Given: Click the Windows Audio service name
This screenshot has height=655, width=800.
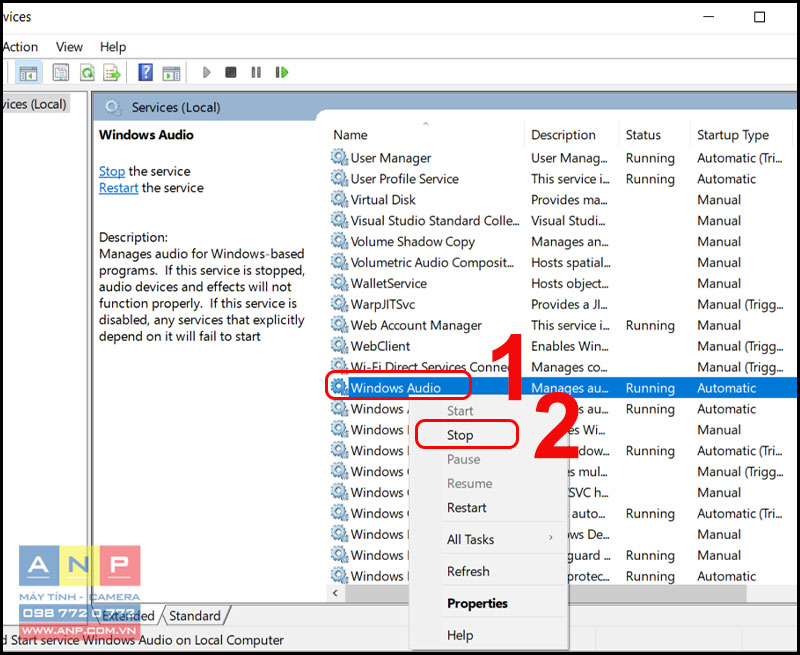Looking at the screenshot, I should [395, 388].
